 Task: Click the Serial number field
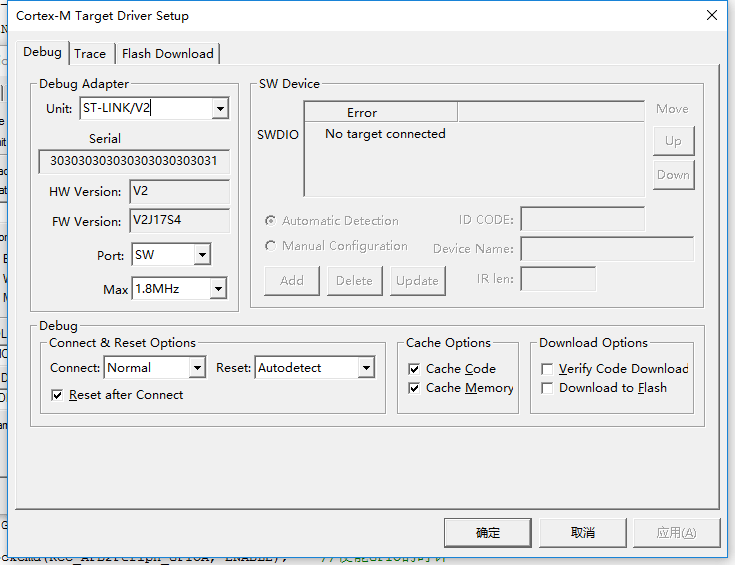(x=134, y=161)
